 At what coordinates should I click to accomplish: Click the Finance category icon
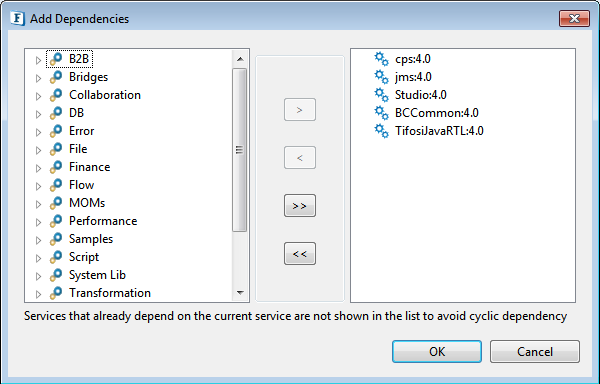(x=56, y=167)
